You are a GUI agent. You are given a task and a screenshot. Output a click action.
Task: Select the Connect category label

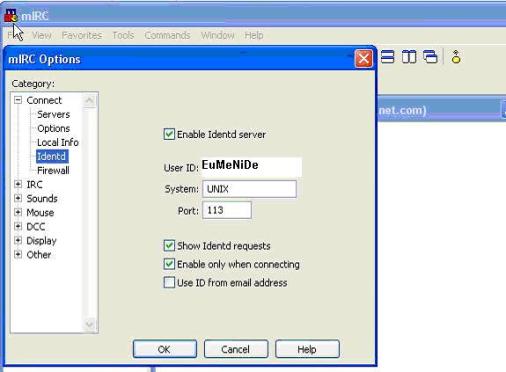tap(44, 100)
